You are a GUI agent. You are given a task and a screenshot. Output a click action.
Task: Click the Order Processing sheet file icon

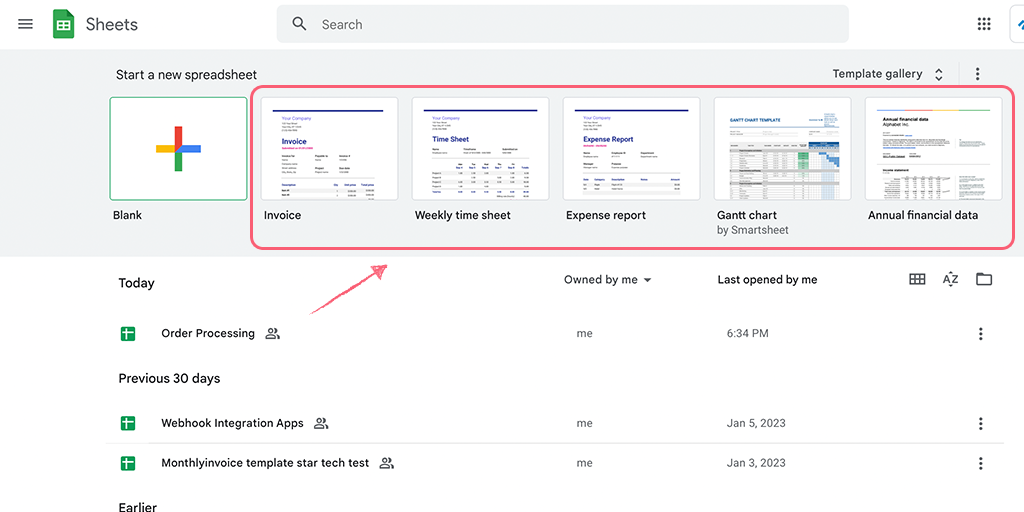tap(127, 334)
